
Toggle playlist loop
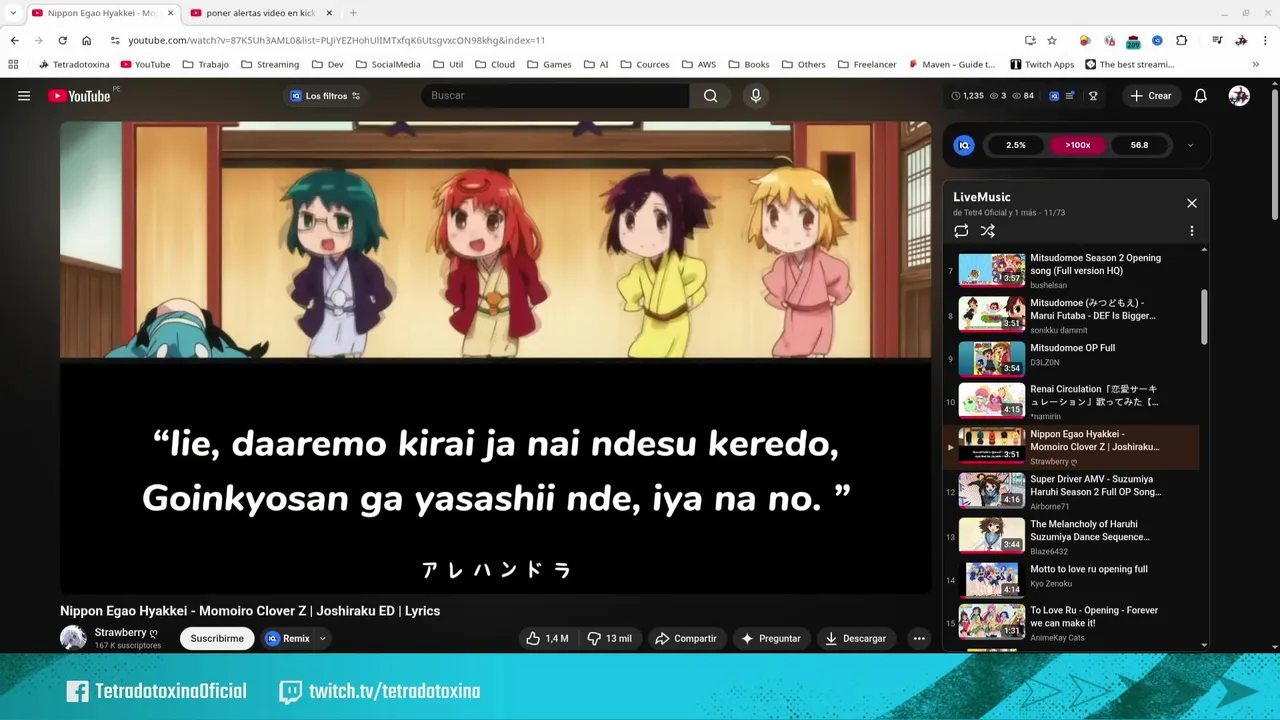point(961,231)
